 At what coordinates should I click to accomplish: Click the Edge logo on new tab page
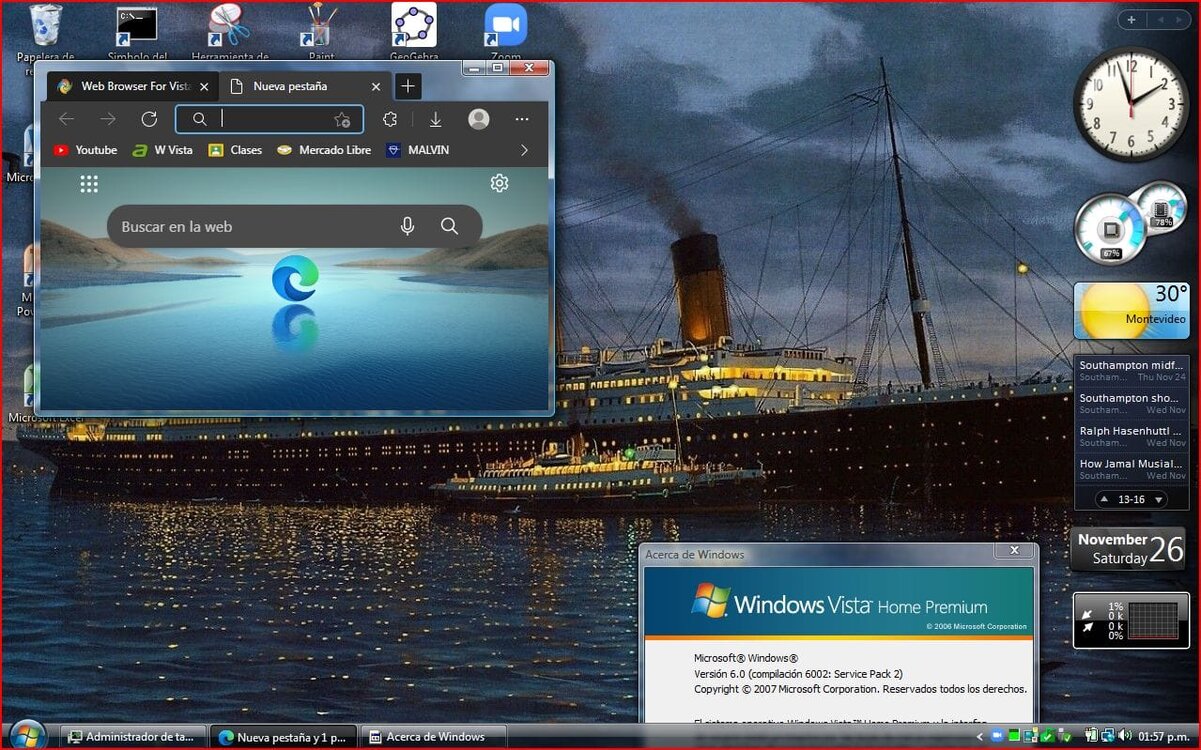pos(295,278)
